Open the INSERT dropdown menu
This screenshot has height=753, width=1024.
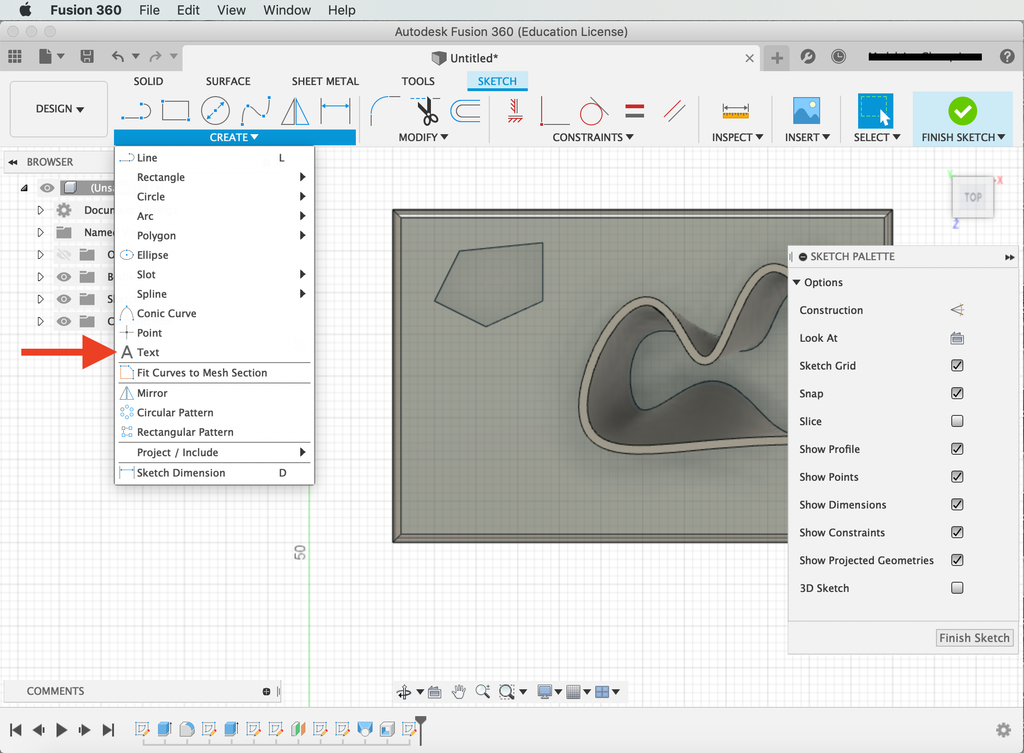(807, 137)
